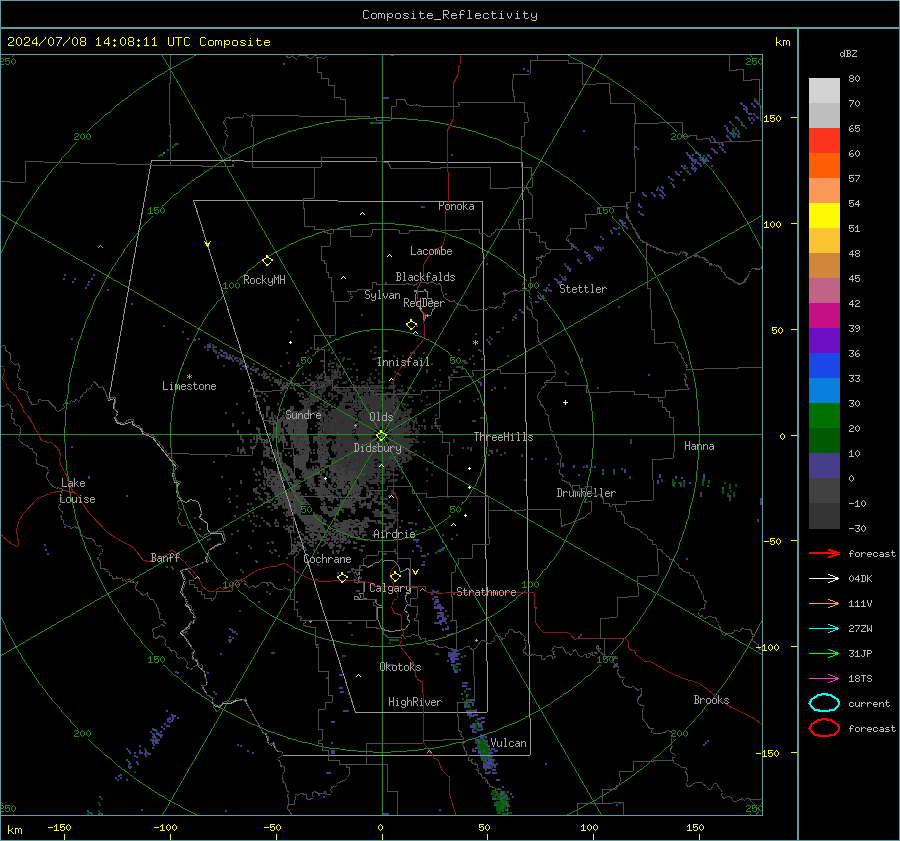Pick the bright green 20-30 dBZ color band
This screenshot has width=900, height=841.
tap(824, 416)
